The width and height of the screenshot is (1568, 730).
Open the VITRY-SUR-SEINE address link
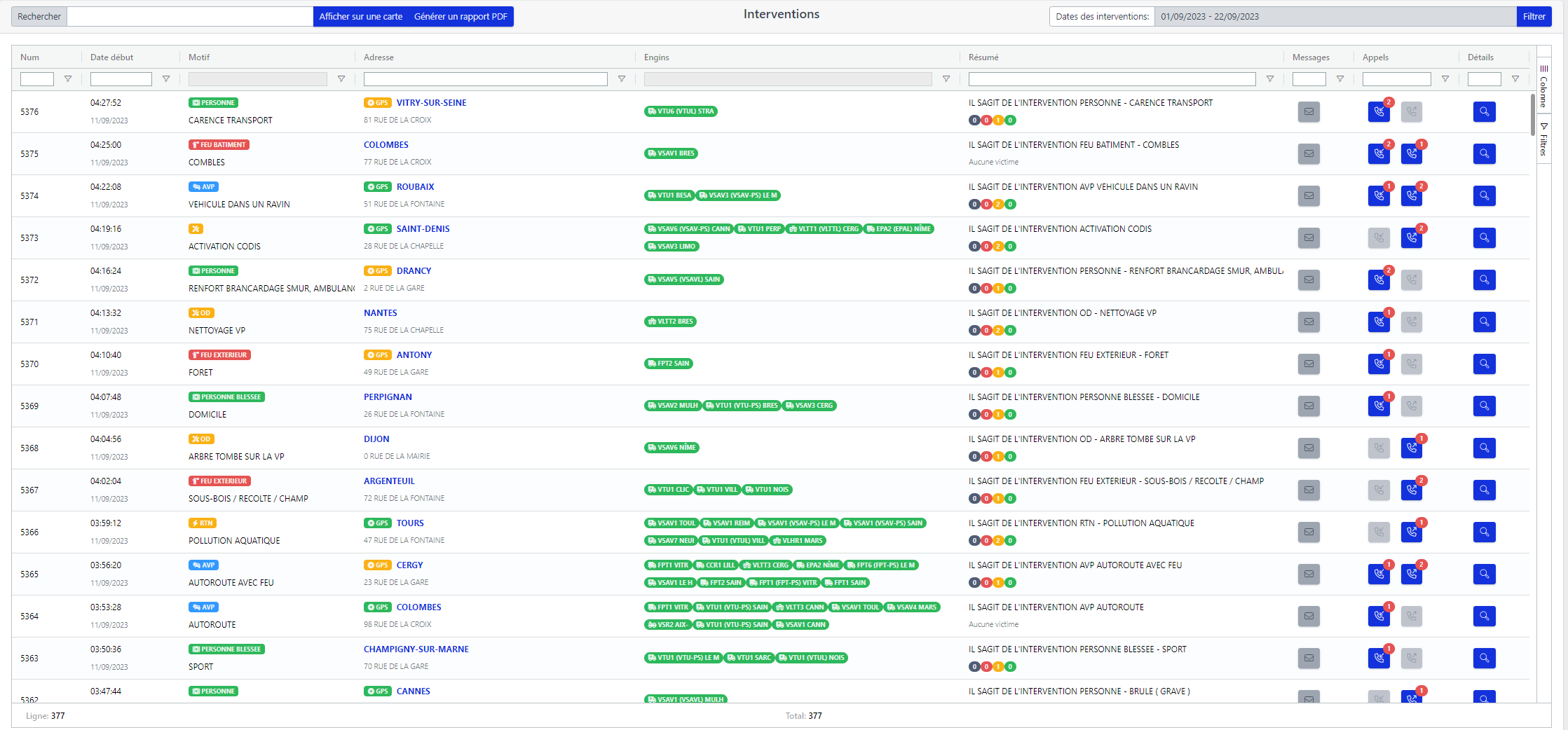(x=431, y=102)
